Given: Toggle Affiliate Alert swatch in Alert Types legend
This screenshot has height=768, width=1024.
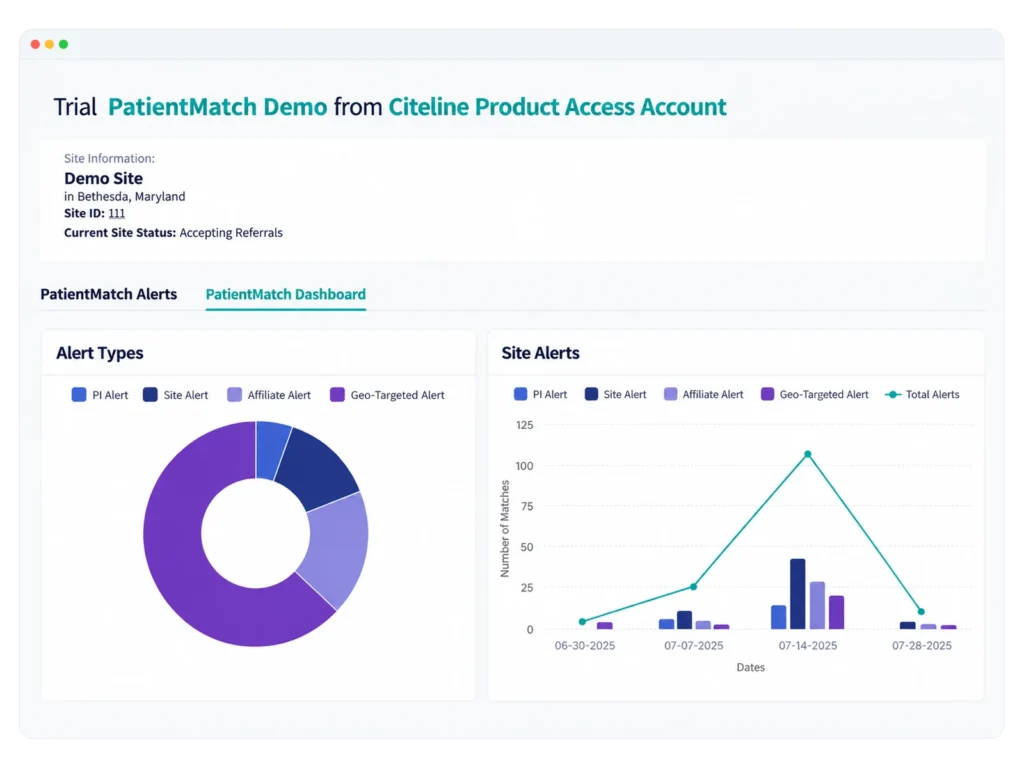Looking at the screenshot, I should click(x=234, y=394).
